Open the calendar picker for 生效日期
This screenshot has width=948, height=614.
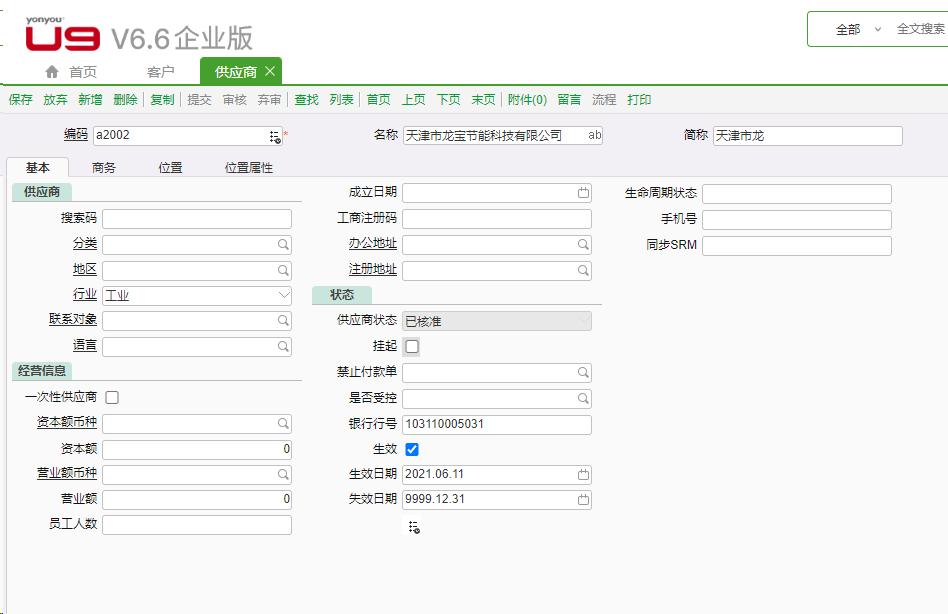582,474
